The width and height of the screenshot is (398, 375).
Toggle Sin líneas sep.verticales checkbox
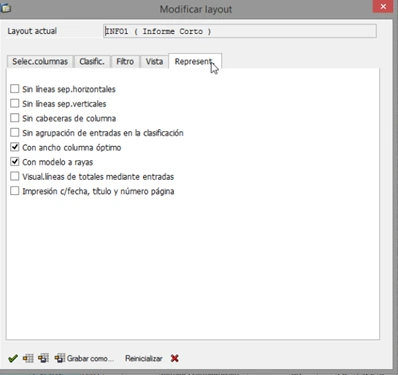15,103
